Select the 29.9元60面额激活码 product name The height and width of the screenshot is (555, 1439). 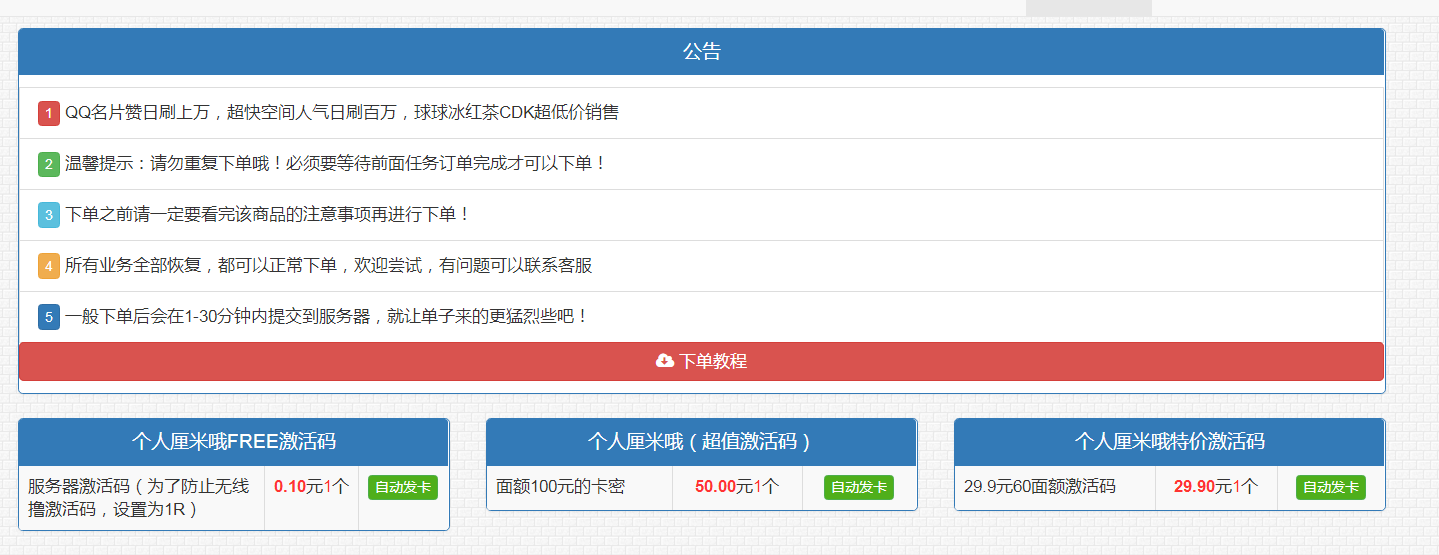coord(1039,487)
